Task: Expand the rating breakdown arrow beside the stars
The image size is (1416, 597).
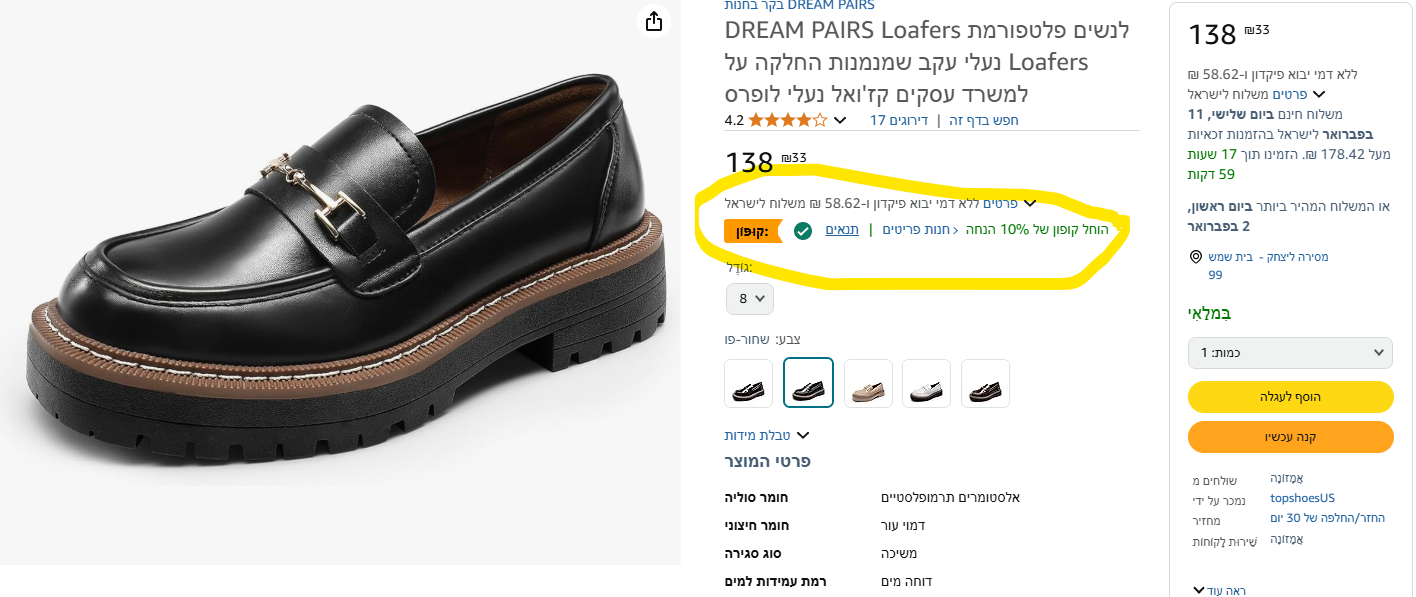Action: (840, 121)
